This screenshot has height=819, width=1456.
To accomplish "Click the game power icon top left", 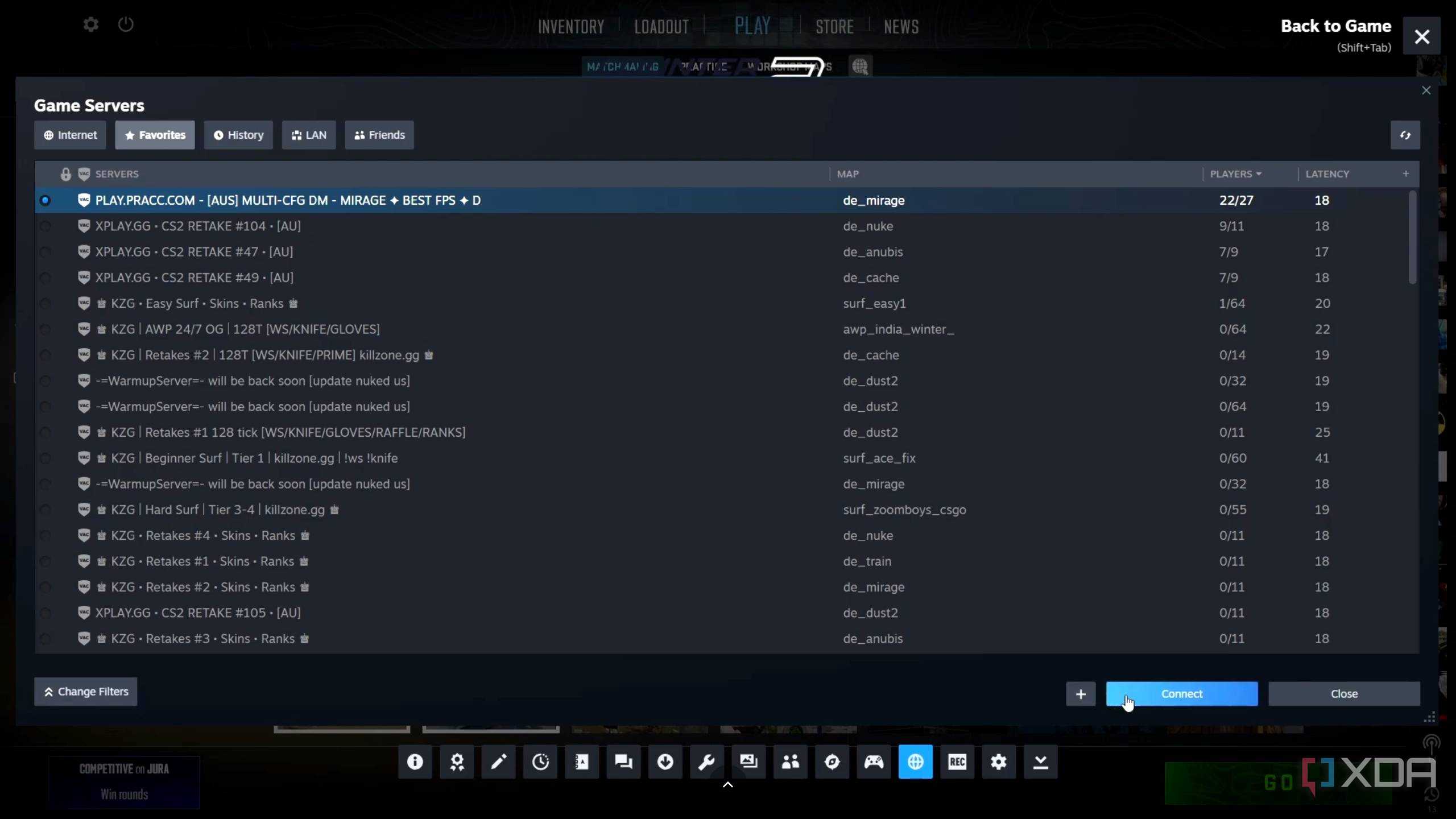I will [126, 24].
